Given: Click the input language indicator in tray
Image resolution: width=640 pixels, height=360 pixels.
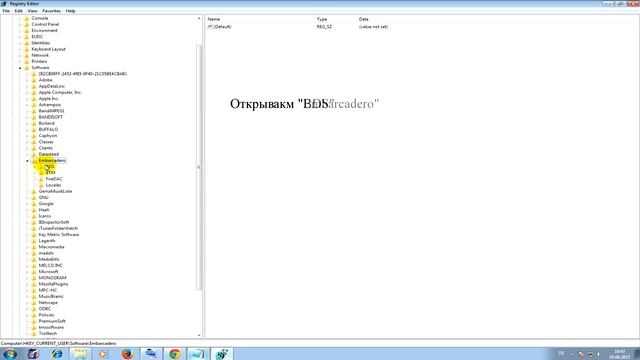Looking at the screenshot, I should click(561, 353).
